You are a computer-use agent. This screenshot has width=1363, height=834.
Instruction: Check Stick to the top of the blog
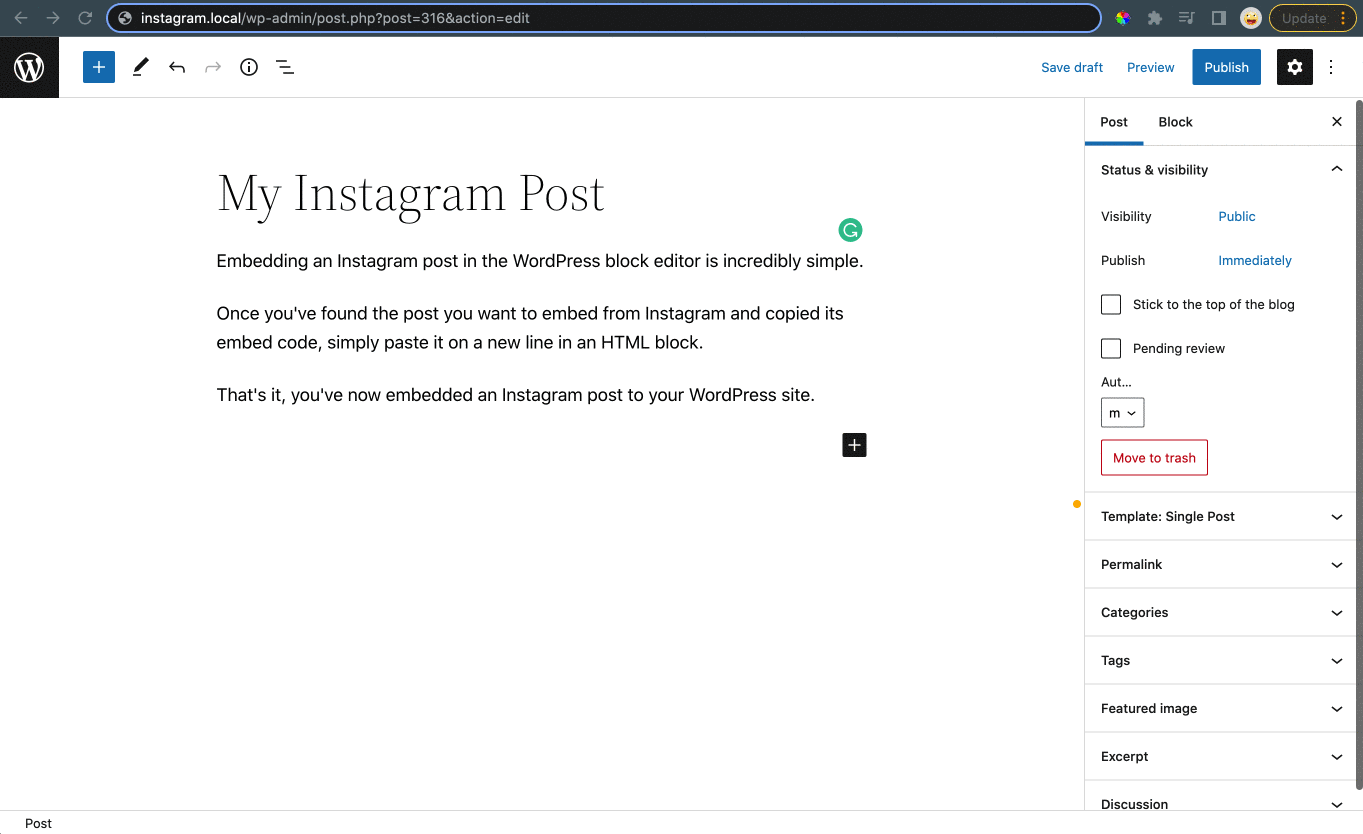coord(1111,304)
